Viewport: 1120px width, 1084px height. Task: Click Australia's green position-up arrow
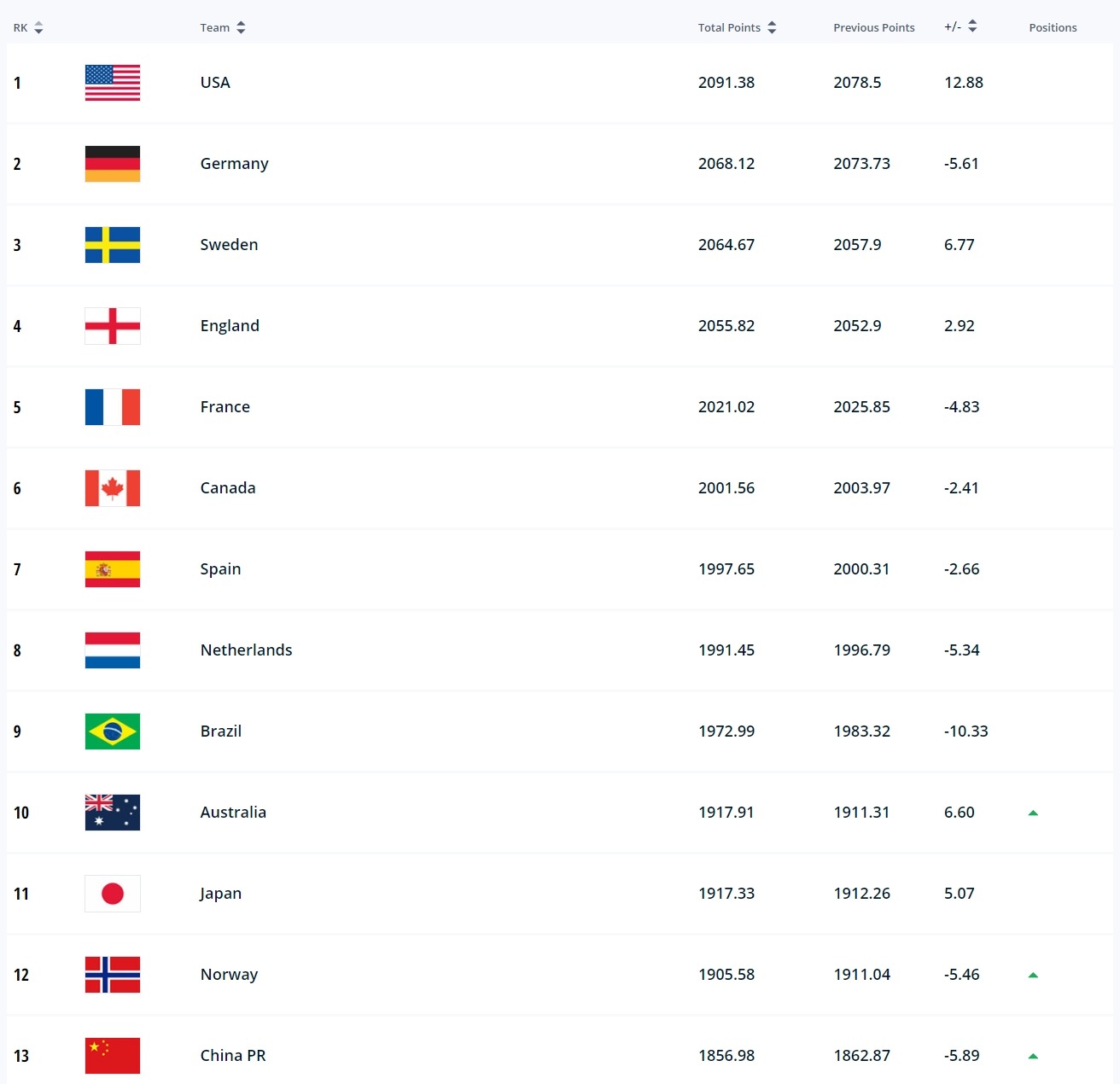1033,813
